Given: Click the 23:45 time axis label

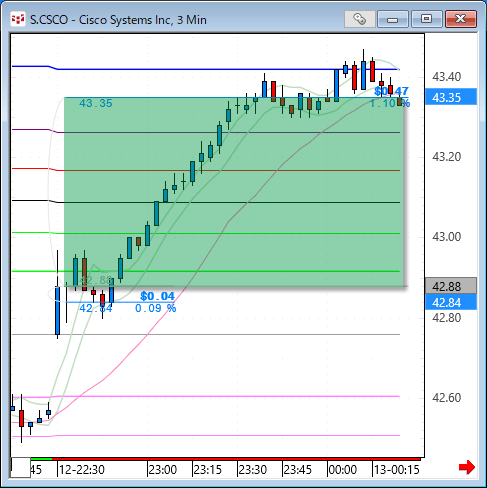Looking at the screenshot, I should [298, 470].
